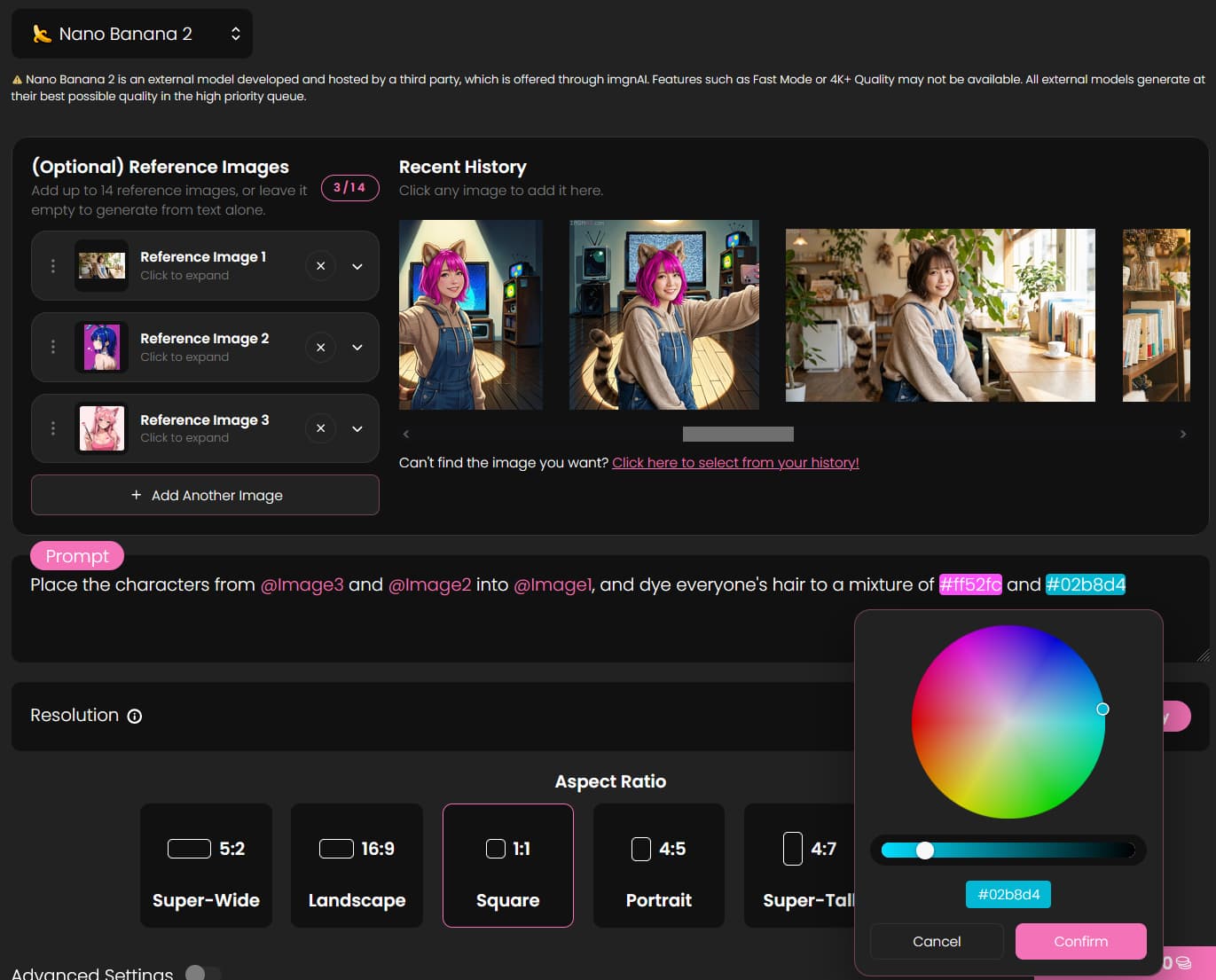Toggle the Advanced Settings switch
Screen dimensions: 1216x980
202,973
